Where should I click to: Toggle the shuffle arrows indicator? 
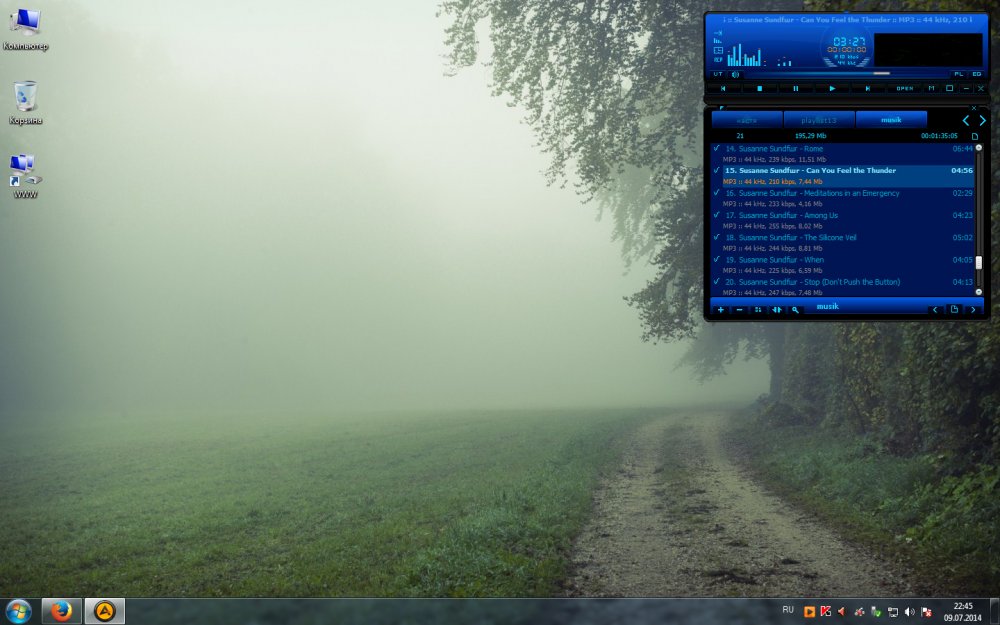[718, 33]
